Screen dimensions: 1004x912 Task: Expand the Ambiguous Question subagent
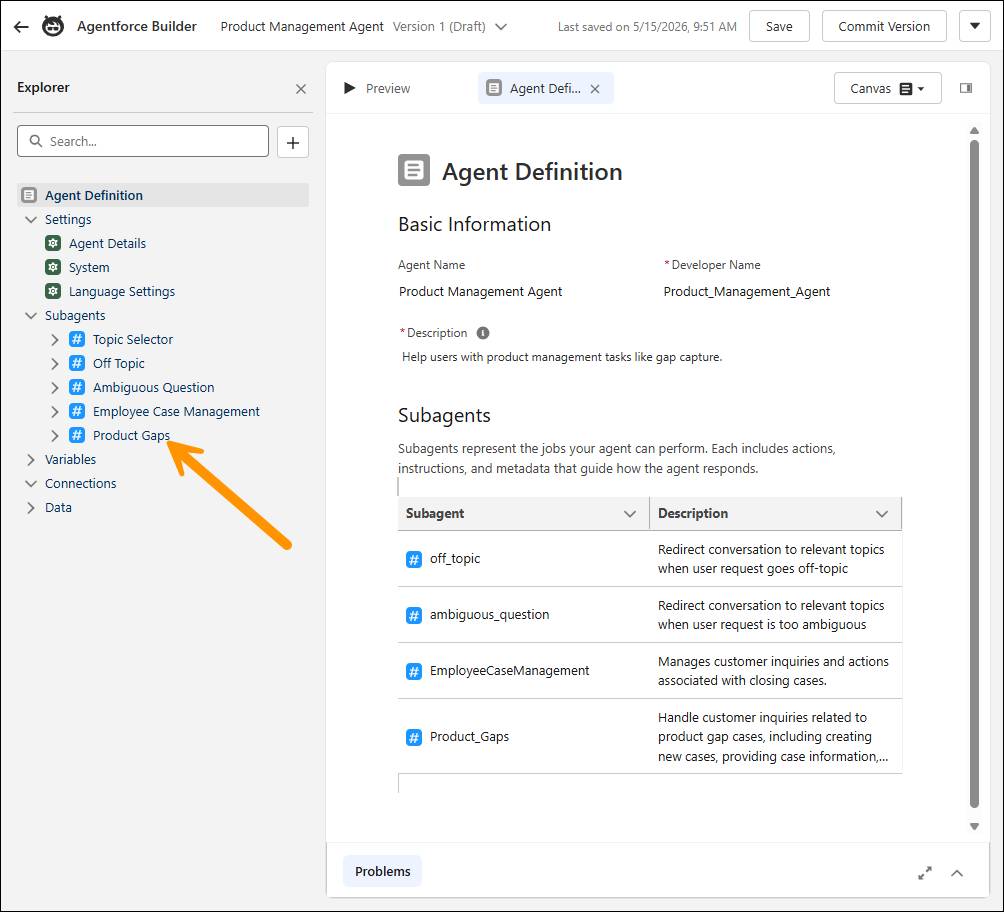(x=54, y=387)
